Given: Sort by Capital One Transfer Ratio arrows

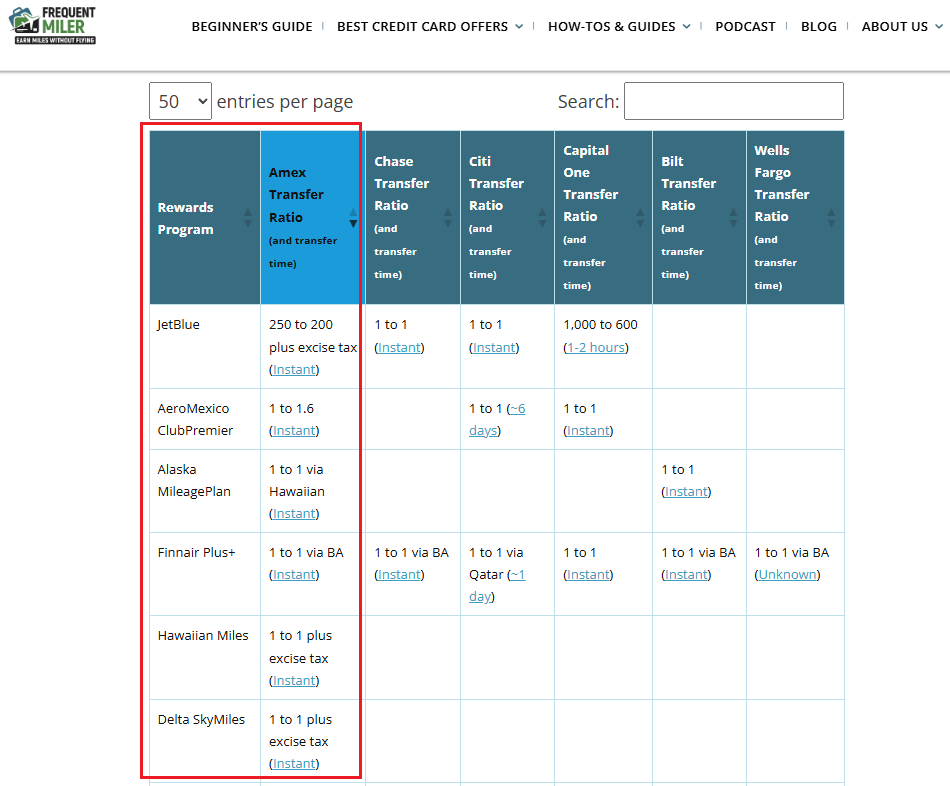Looking at the screenshot, I should (640, 218).
